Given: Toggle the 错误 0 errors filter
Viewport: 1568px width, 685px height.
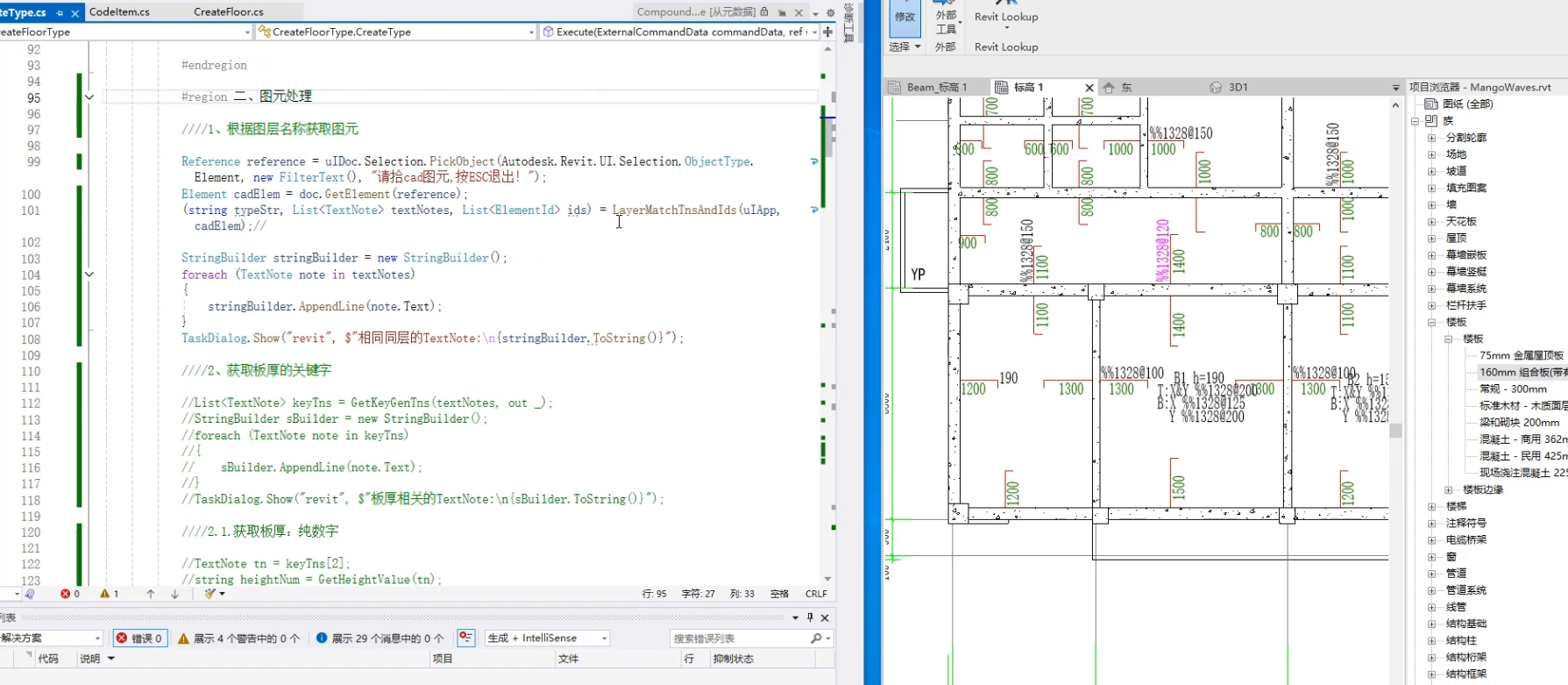Looking at the screenshot, I should pos(140,639).
